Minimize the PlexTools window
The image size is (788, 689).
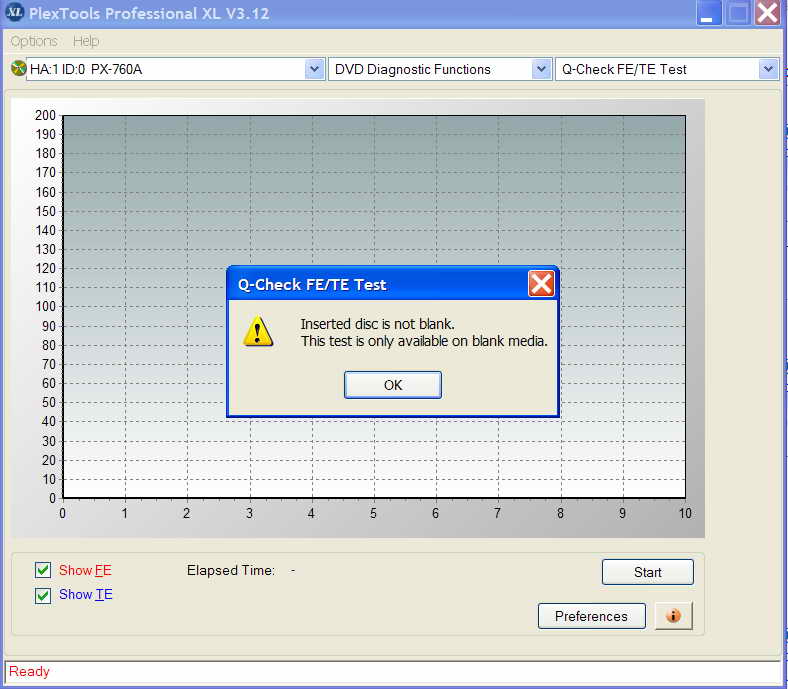point(709,13)
